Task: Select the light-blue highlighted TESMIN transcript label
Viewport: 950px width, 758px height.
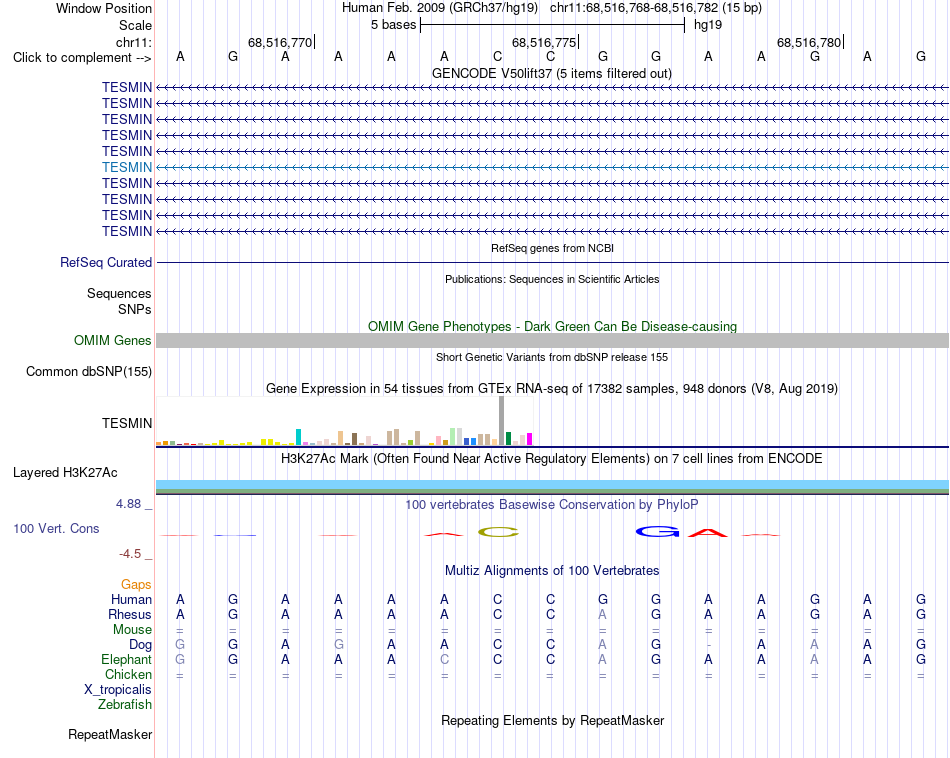Action: (127, 167)
